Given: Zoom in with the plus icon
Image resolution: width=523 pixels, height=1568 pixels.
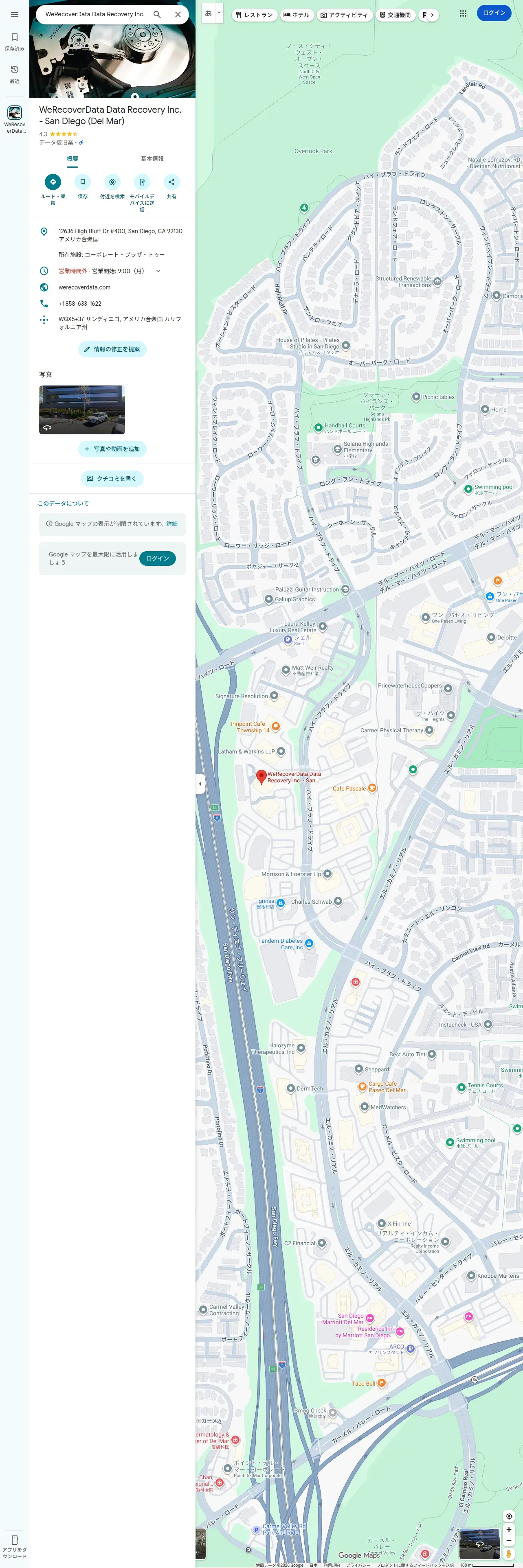Looking at the screenshot, I should pos(509,1529).
